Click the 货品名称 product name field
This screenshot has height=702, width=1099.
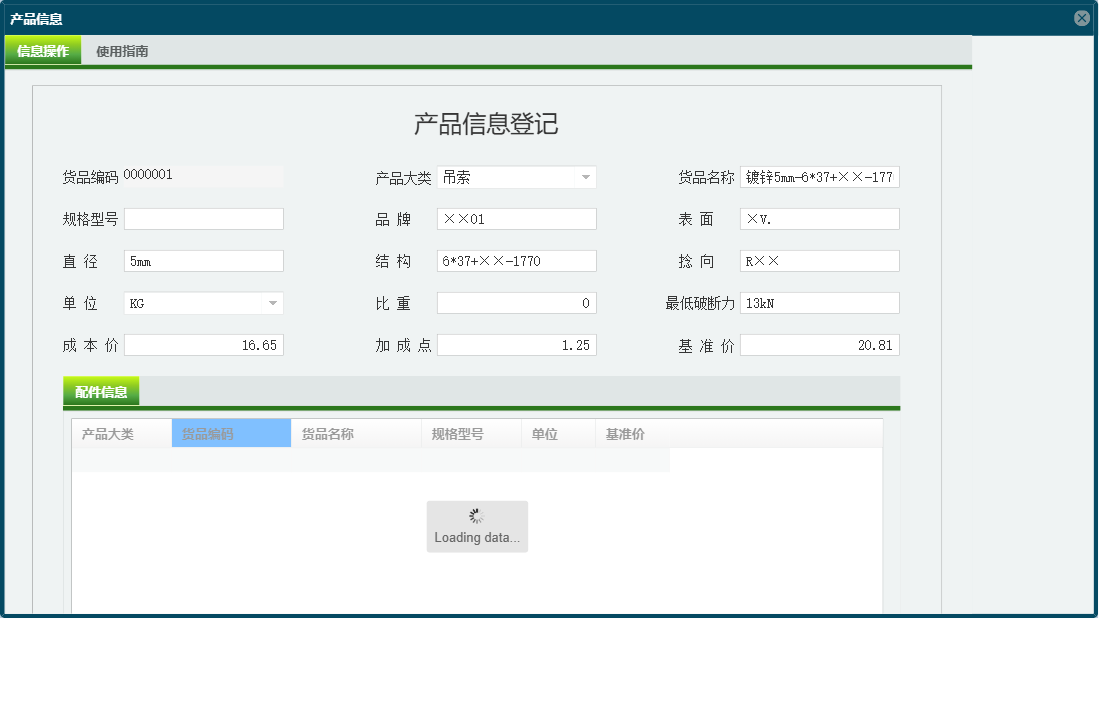819,176
